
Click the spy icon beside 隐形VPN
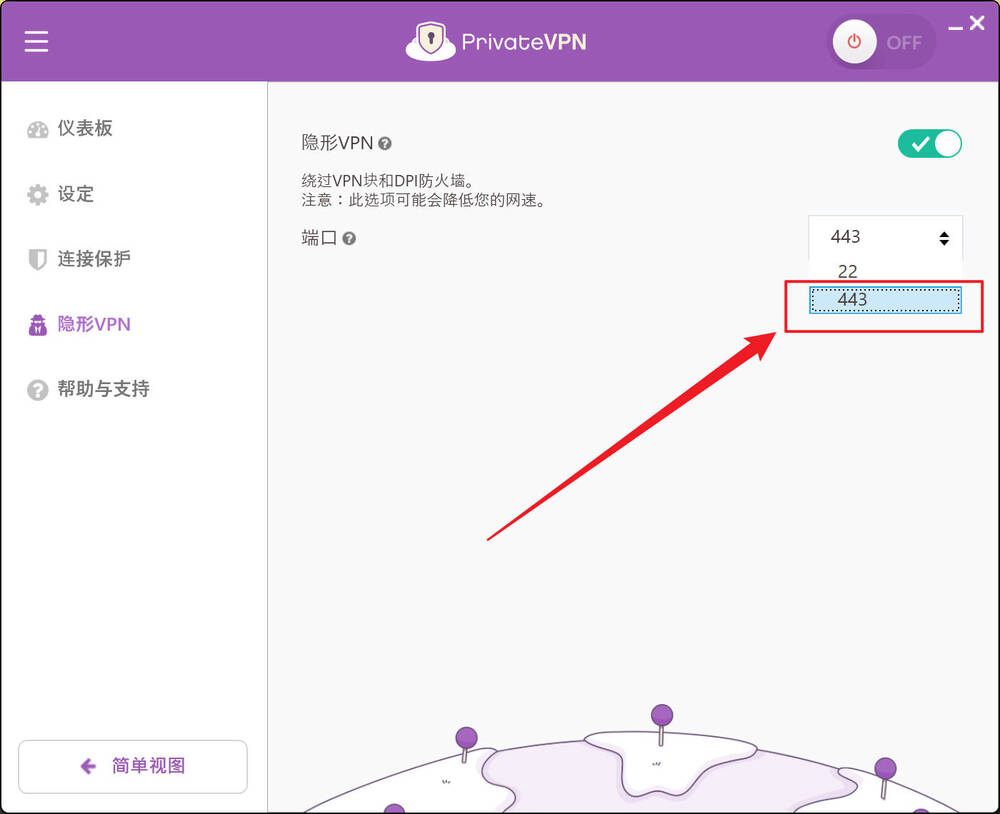[38, 325]
